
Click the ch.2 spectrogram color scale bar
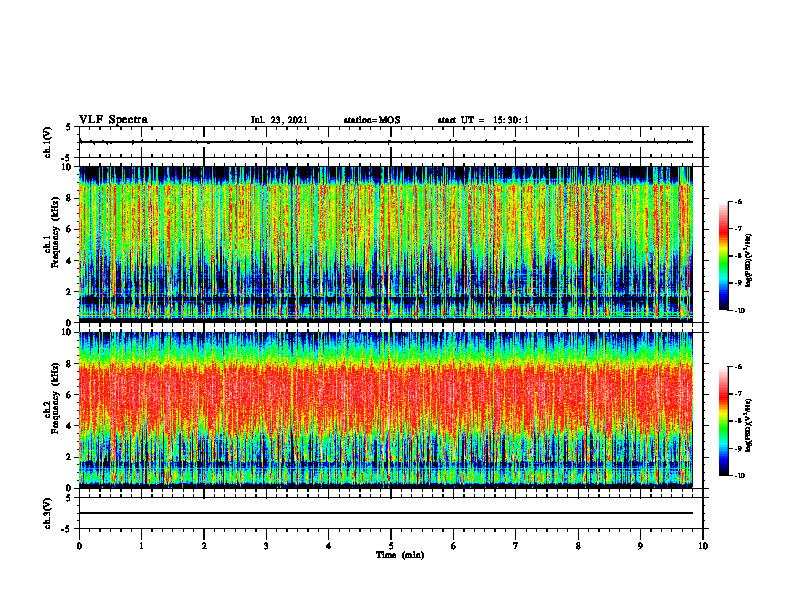tap(723, 421)
